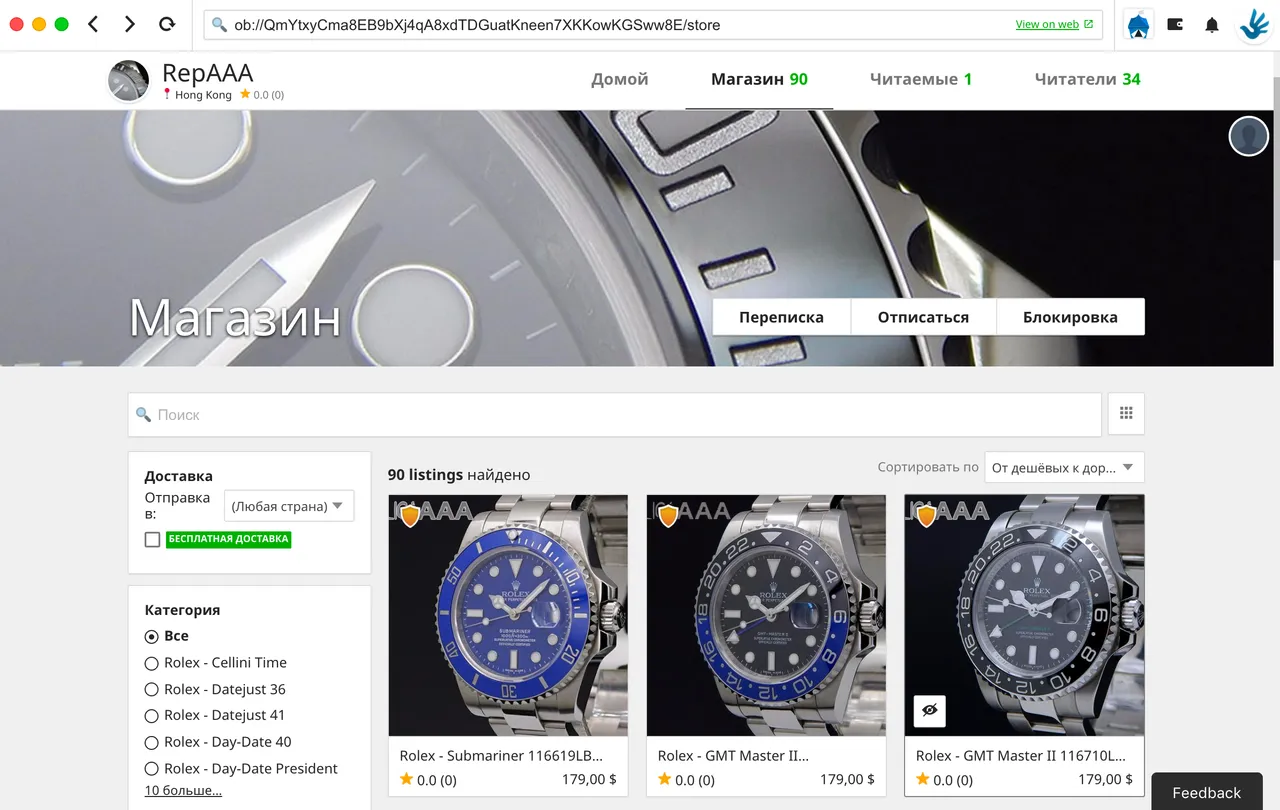Click the ob:// address bar field
This screenshot has width=1280, height=810.
click(x=653, y=25)
